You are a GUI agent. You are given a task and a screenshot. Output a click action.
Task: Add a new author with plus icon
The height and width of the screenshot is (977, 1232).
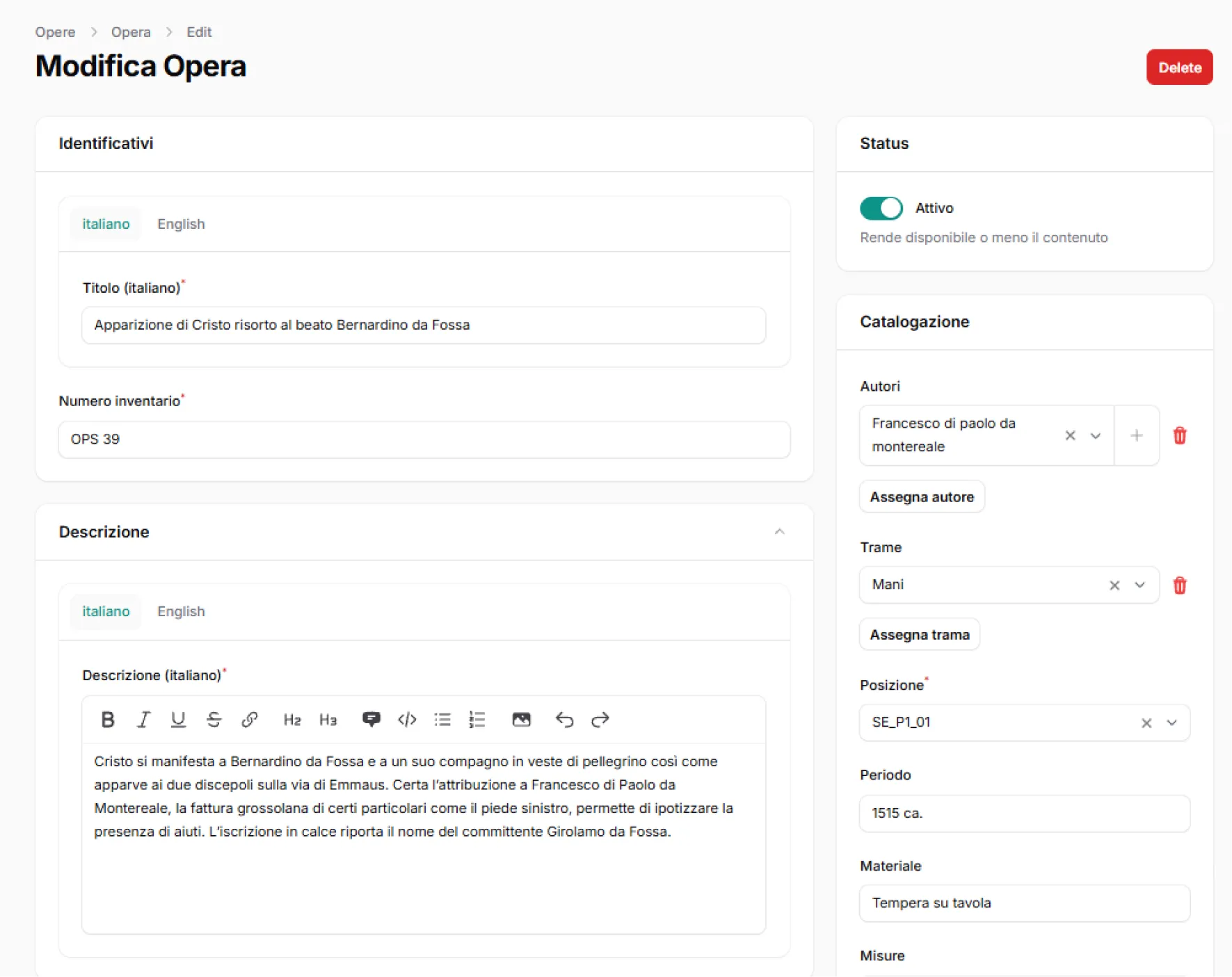tap(1137, 435)
